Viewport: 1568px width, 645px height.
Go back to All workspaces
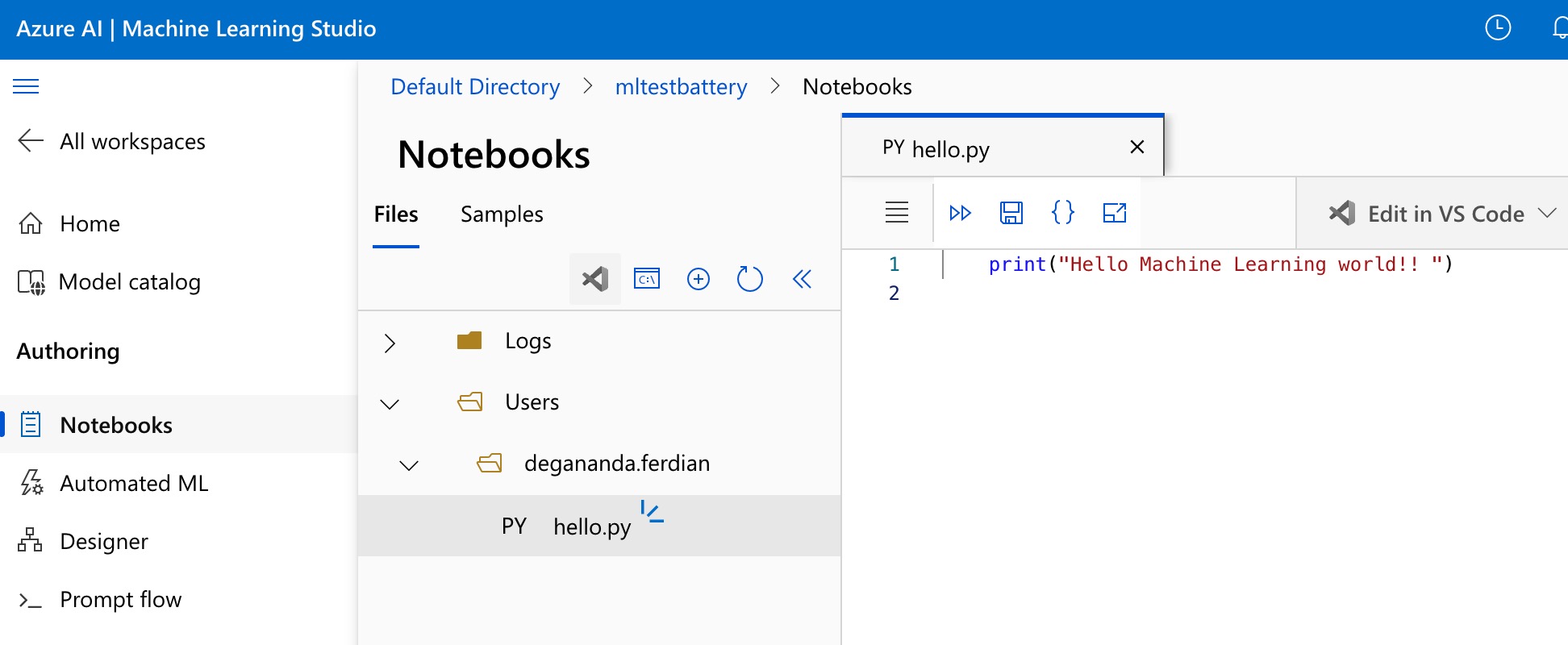[111, 141]
